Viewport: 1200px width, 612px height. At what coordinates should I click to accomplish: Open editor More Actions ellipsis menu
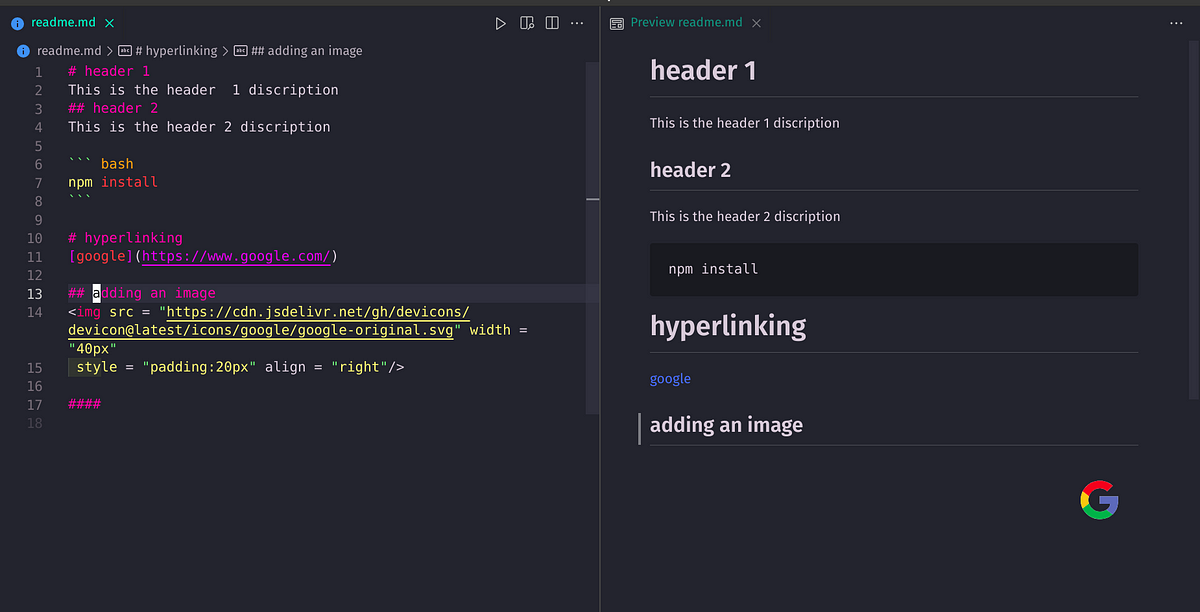click(577, 23)
